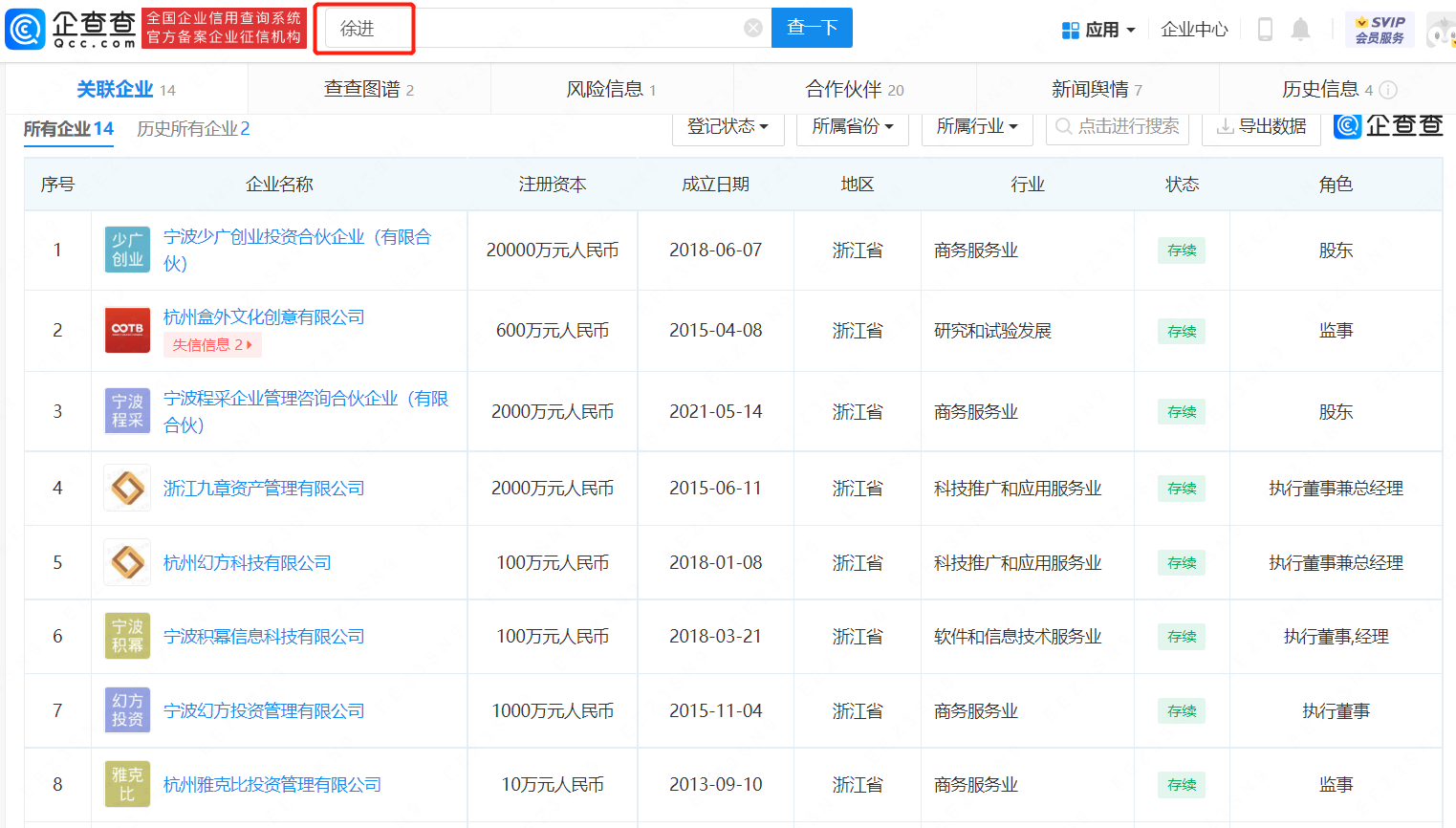Select the date 2021-05-14

pos(716,412)
